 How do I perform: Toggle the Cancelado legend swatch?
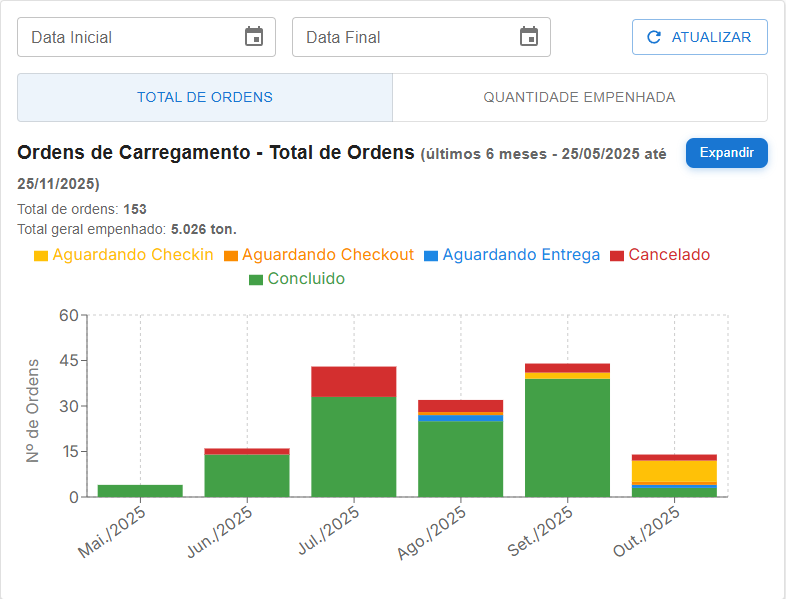[617, 256]
